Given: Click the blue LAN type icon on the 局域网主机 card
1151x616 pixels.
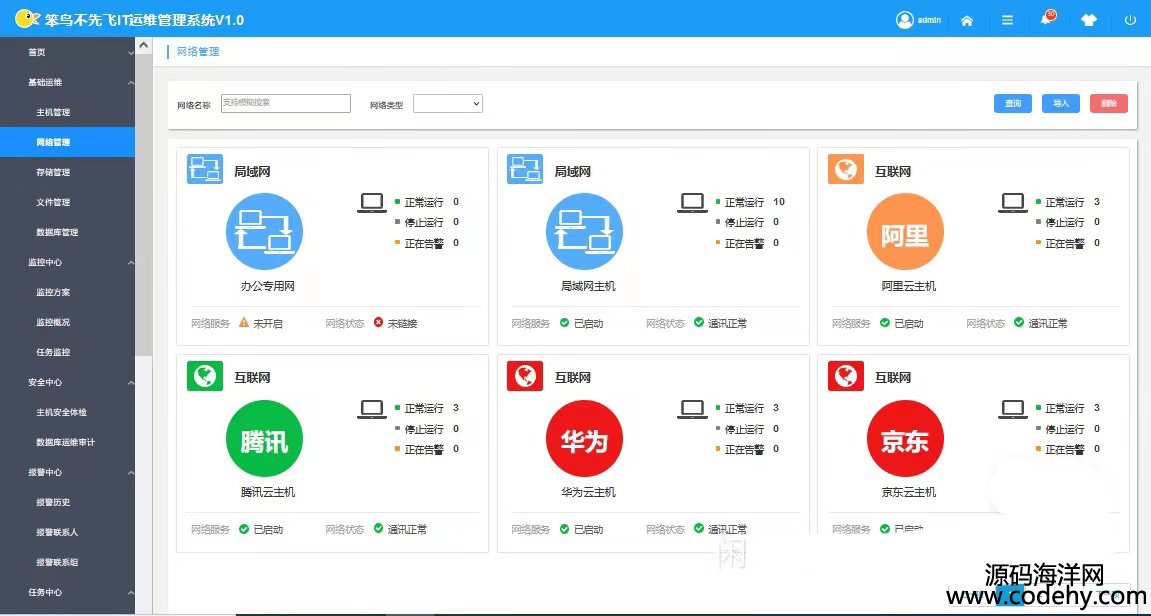Looking at the screenshot, I should (525, 170).
